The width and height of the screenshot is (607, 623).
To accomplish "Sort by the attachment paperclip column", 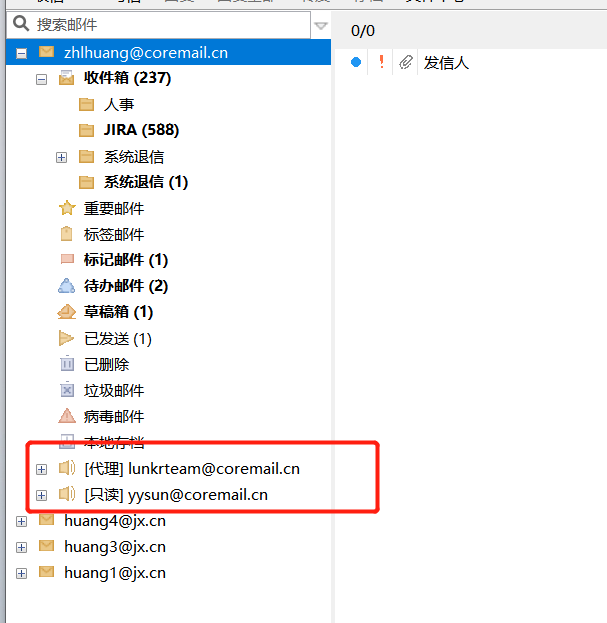I will tap(405, 63).
